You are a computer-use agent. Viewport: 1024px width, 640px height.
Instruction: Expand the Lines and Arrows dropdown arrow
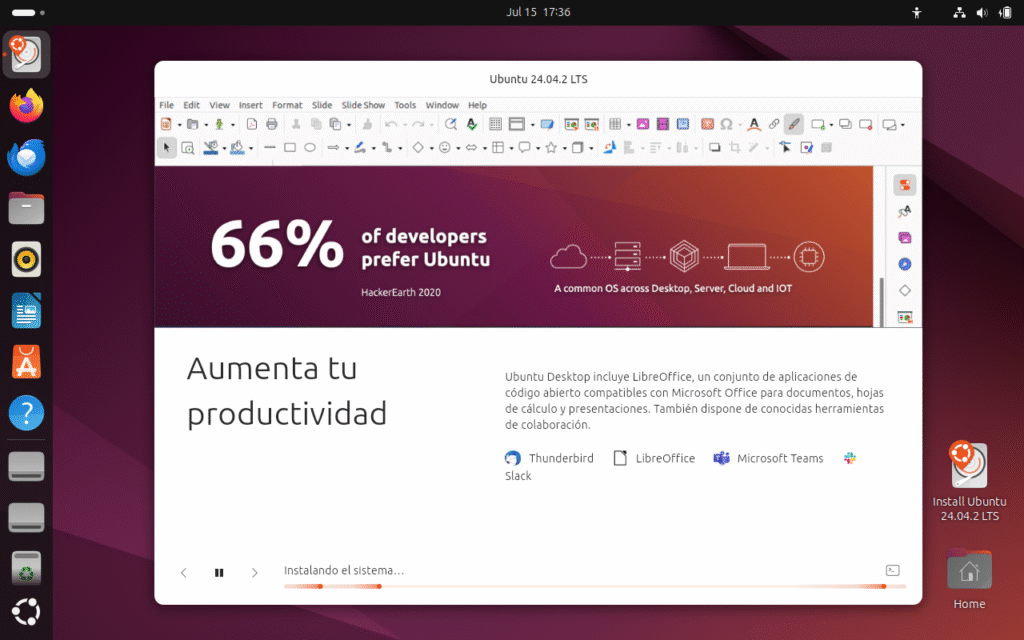pos(347,148)
